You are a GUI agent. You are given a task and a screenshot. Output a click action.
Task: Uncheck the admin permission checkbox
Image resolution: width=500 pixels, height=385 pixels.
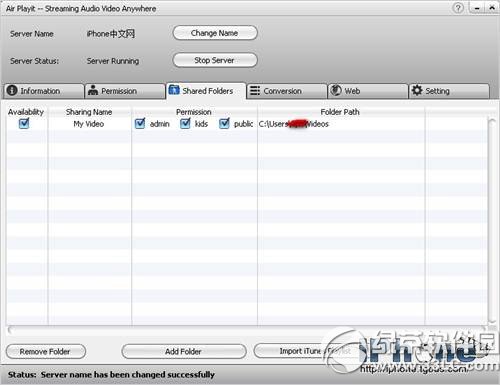point(140,123)
